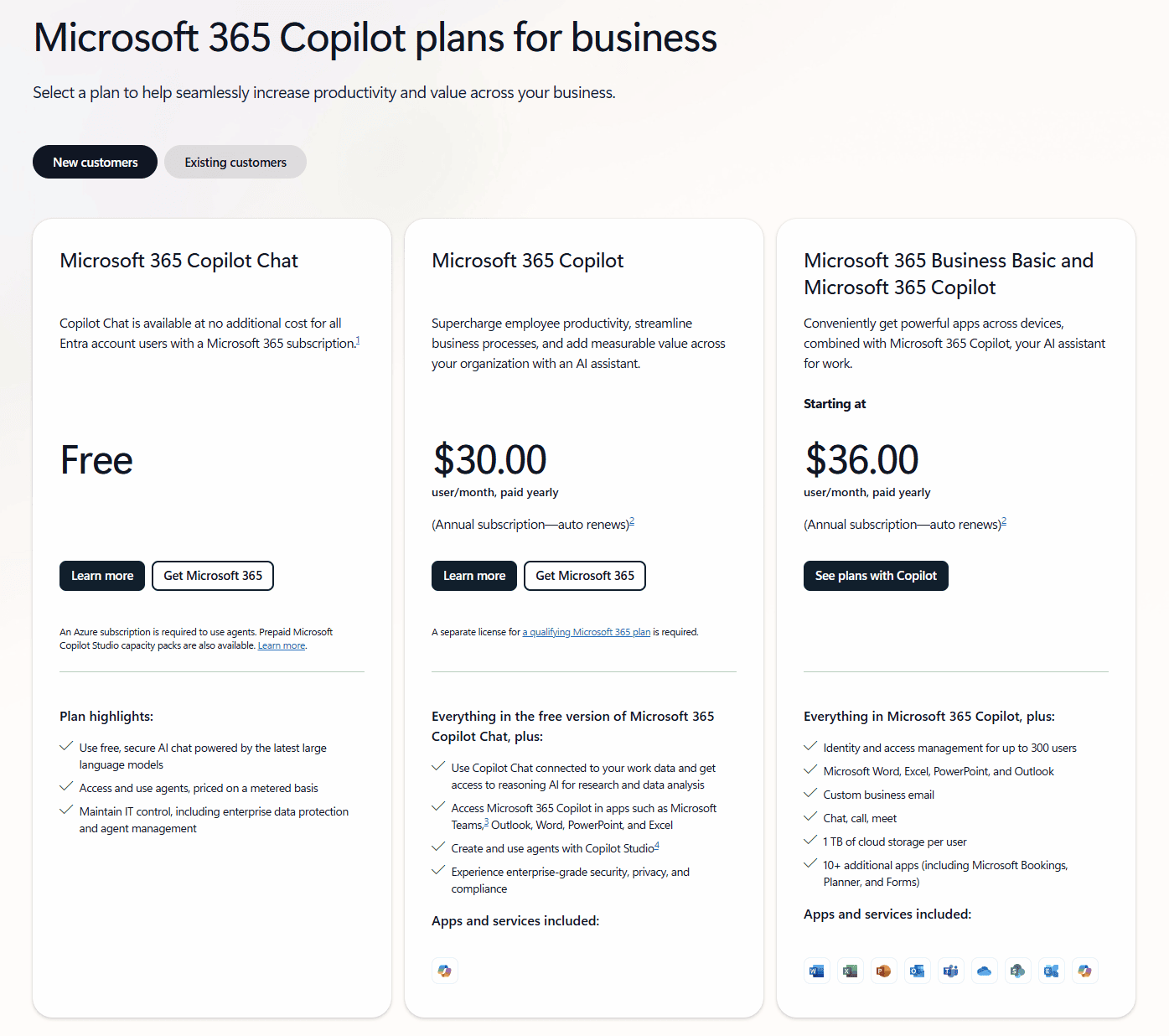Screen dimensions: 1169x1036
Task: Switch to the Existing customers tab
Action: (x=235, y=162)
